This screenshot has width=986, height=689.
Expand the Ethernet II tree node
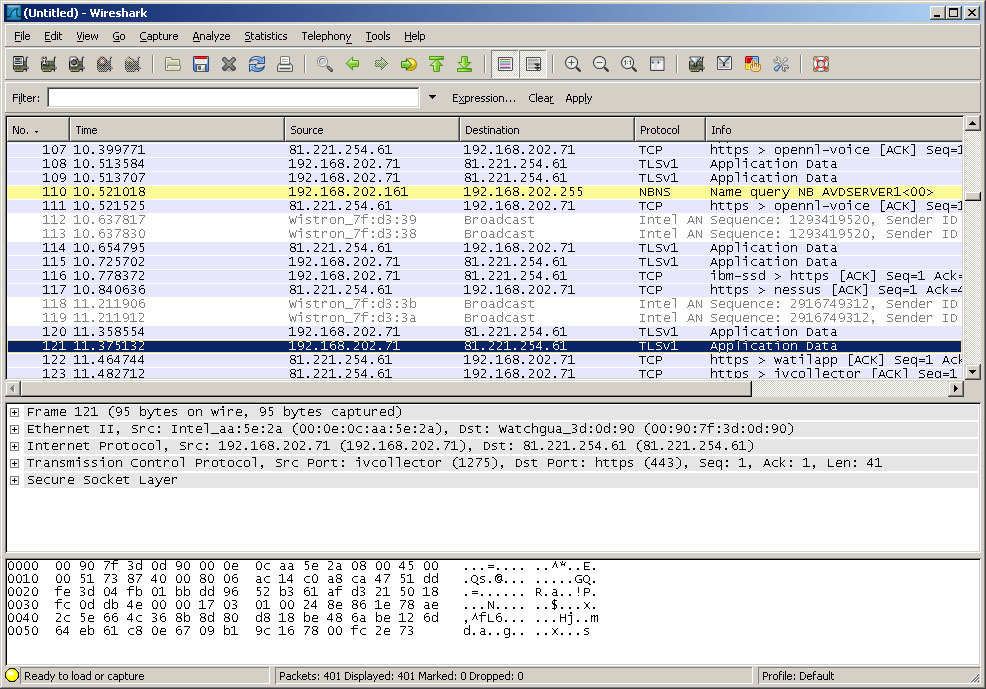(14, 429)
